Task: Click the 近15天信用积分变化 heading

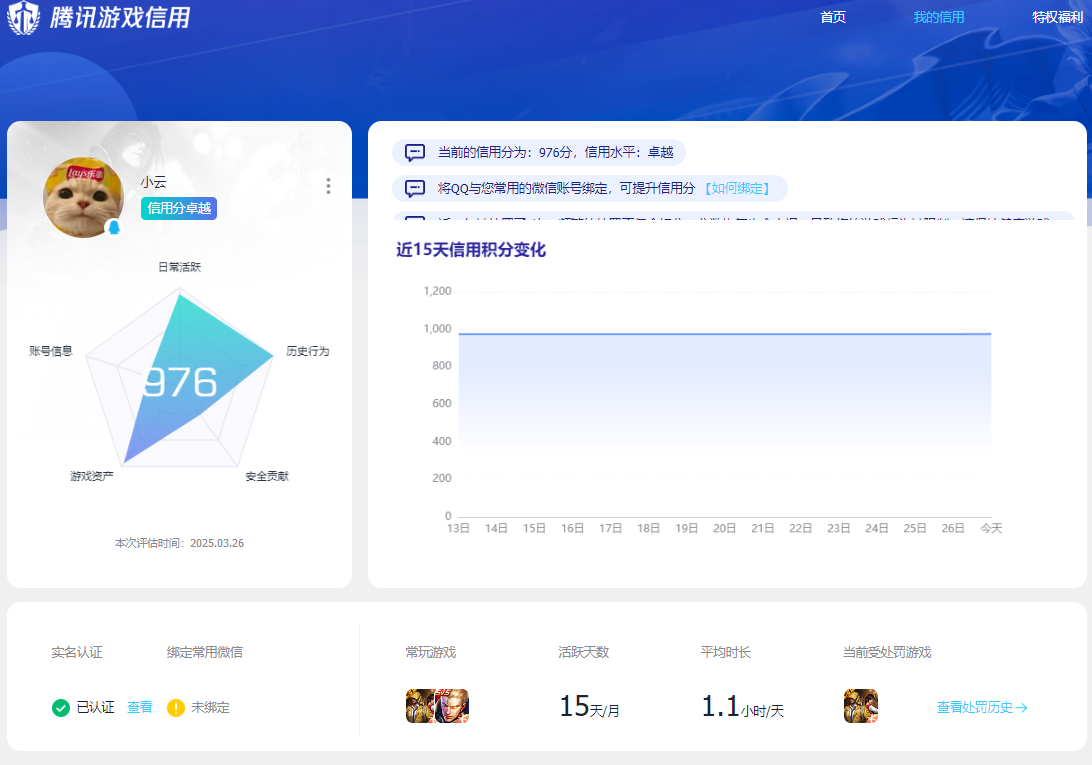Action: point(471,250)
